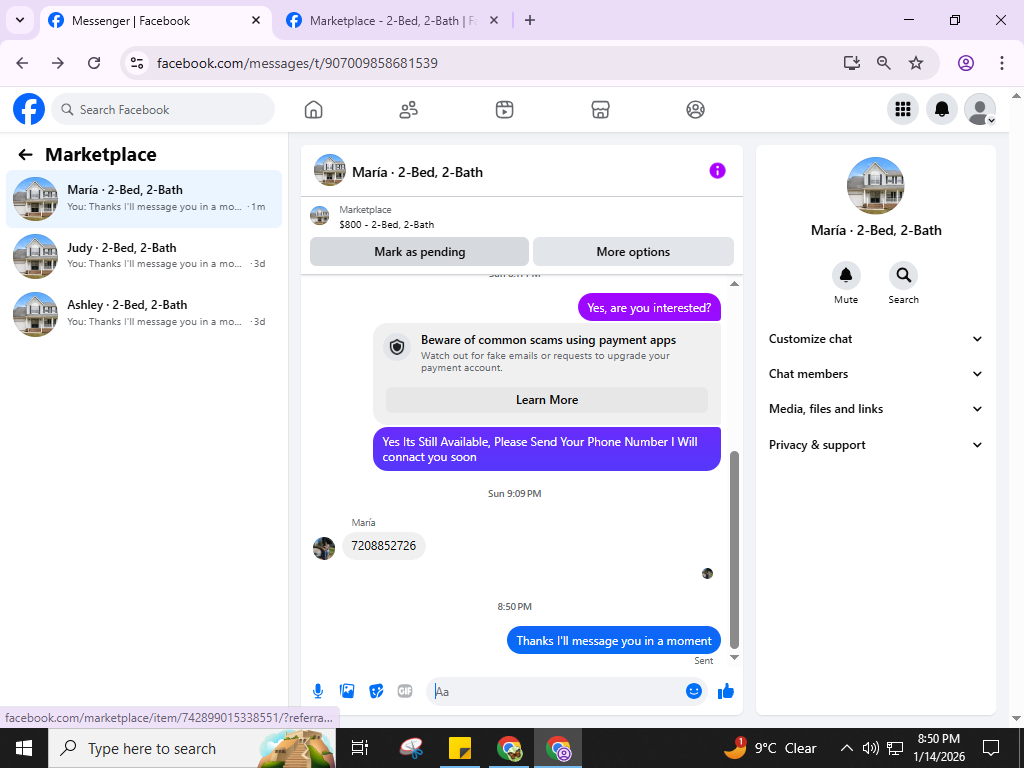
Task: Open the emoji picker smiley icon
Action: pos(694,691)
